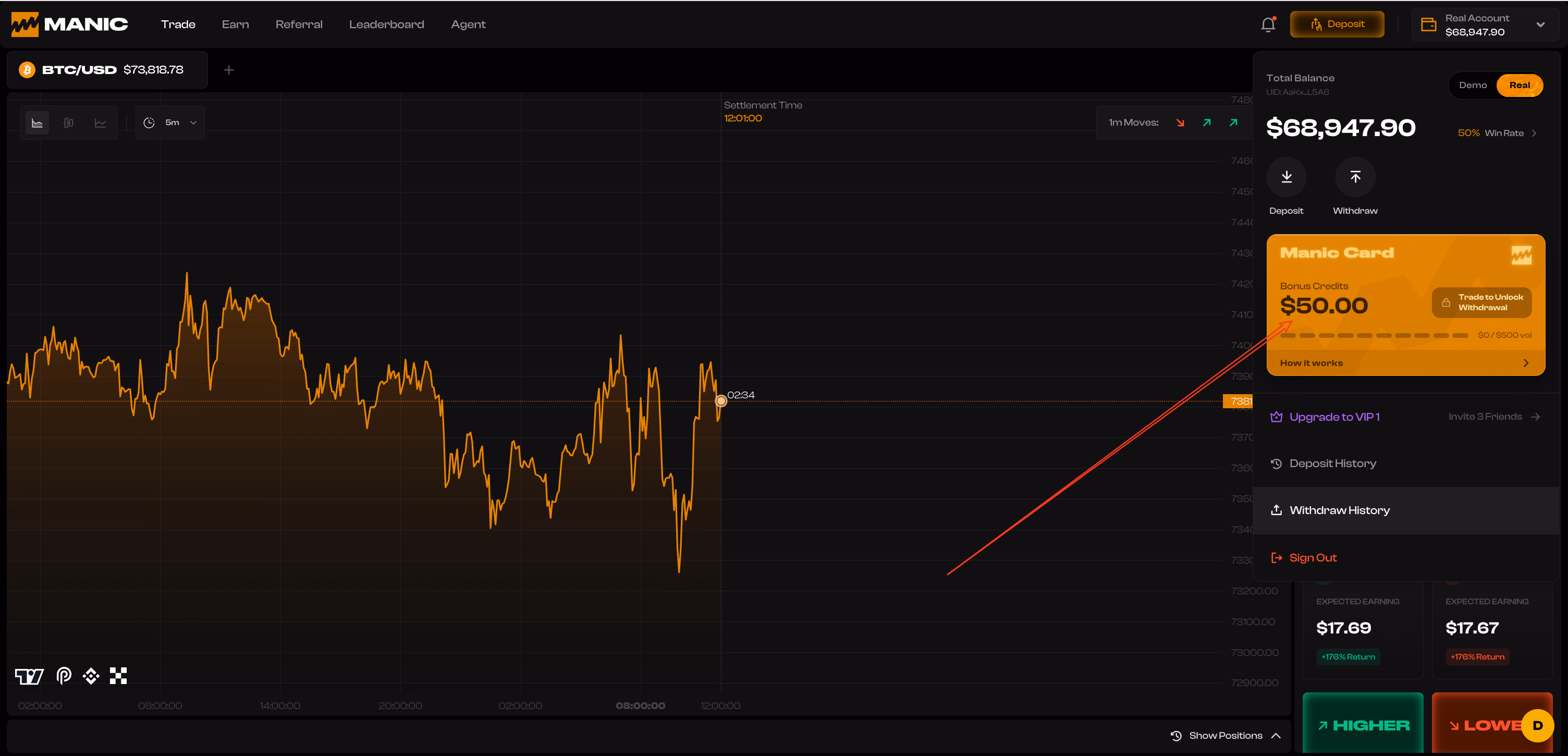
Task: Click the red +176% Return badge
Action: [x=1477, y=657]
